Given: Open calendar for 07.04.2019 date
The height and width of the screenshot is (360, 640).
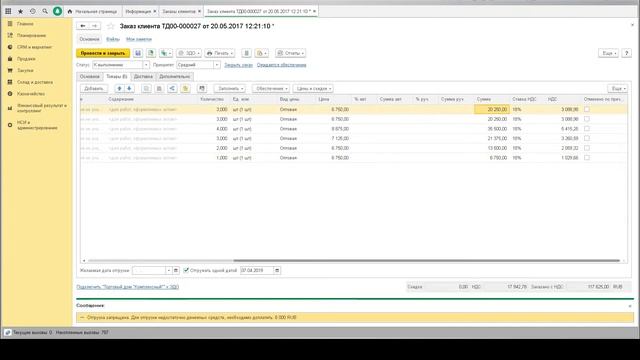Looking at the screenshot, I should pyautogui.click(x=277, y=270).
